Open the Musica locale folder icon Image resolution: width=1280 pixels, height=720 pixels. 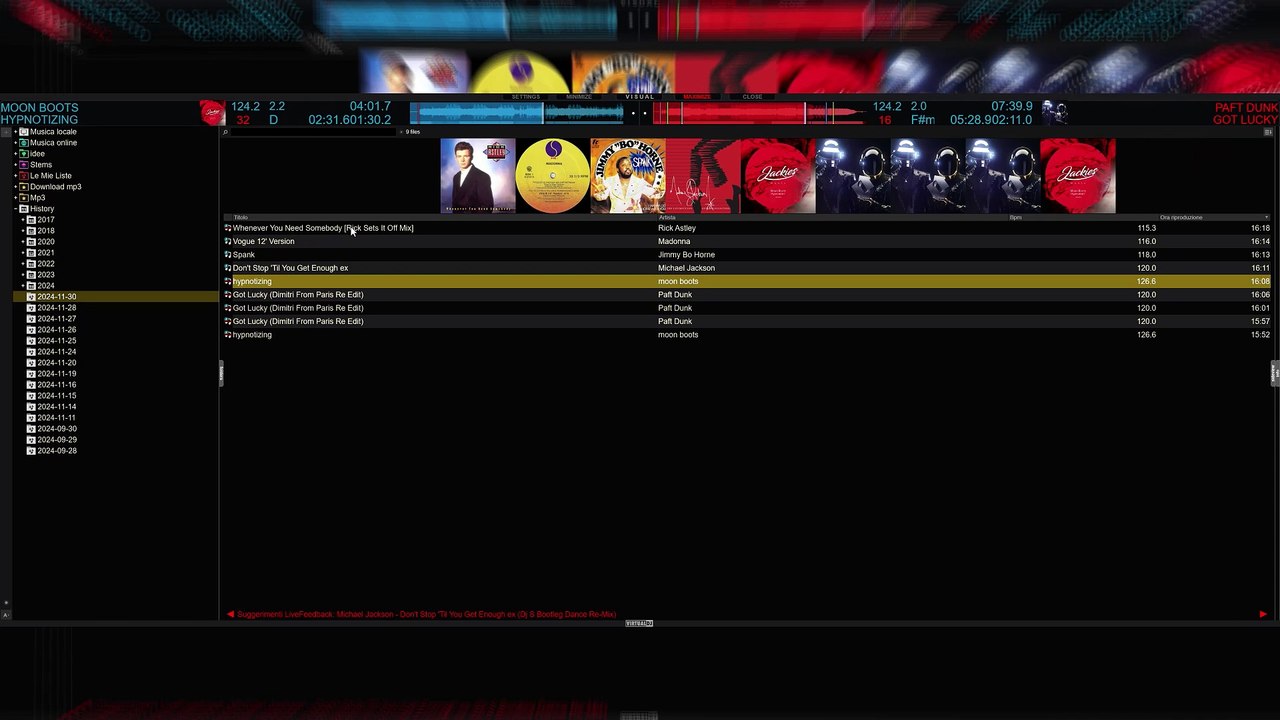click(x=24, y=132)
